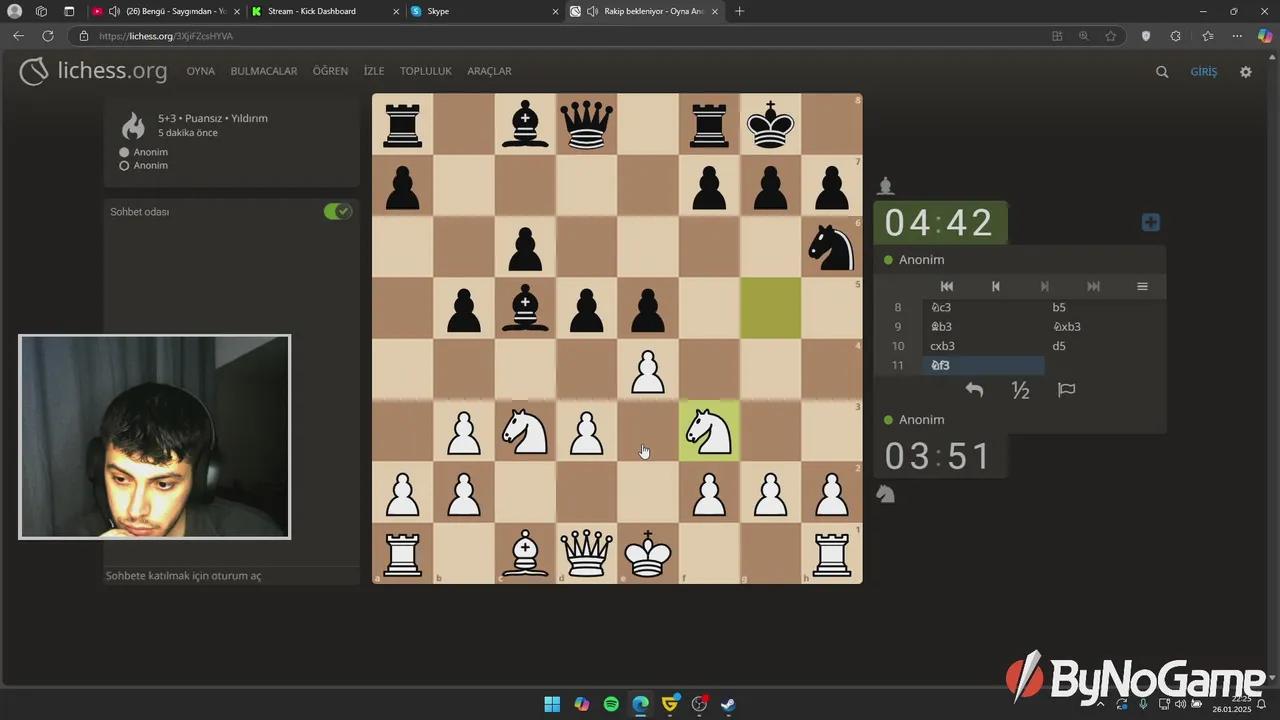Screen dimensions: 1280x720
Task: Open the BULMACALAR menu
Action: [x=264, y=72]
